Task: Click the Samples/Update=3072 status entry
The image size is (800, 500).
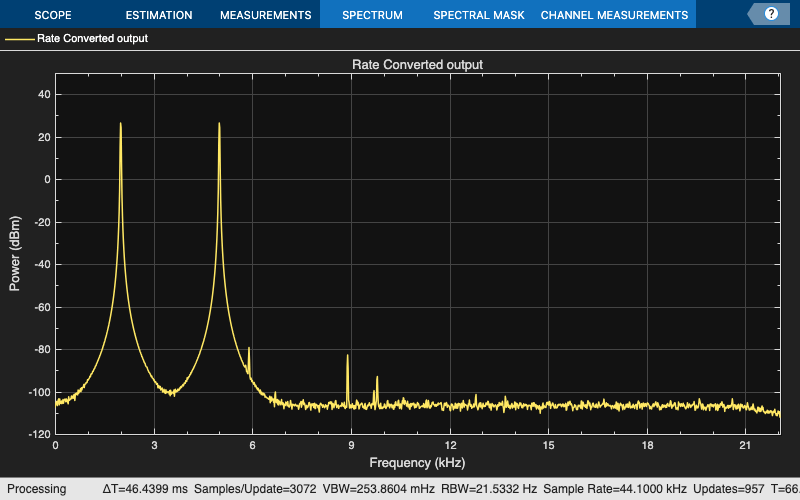Action: pos(255,489)
